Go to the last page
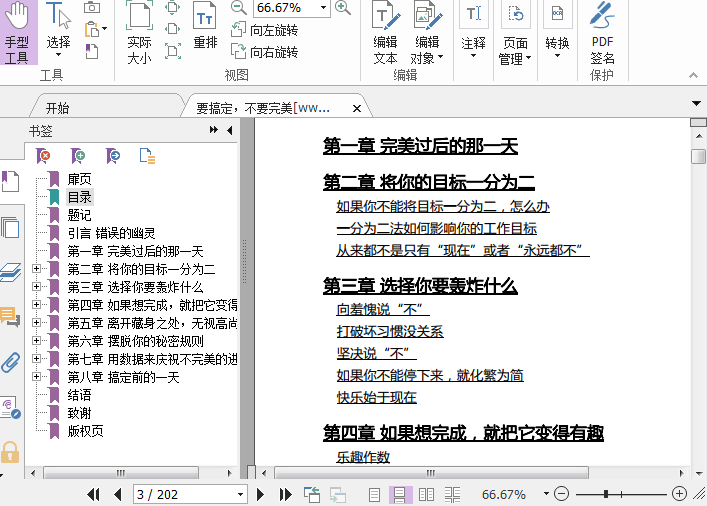The width and height of the screenshot is (707, 506). (285, 494)
